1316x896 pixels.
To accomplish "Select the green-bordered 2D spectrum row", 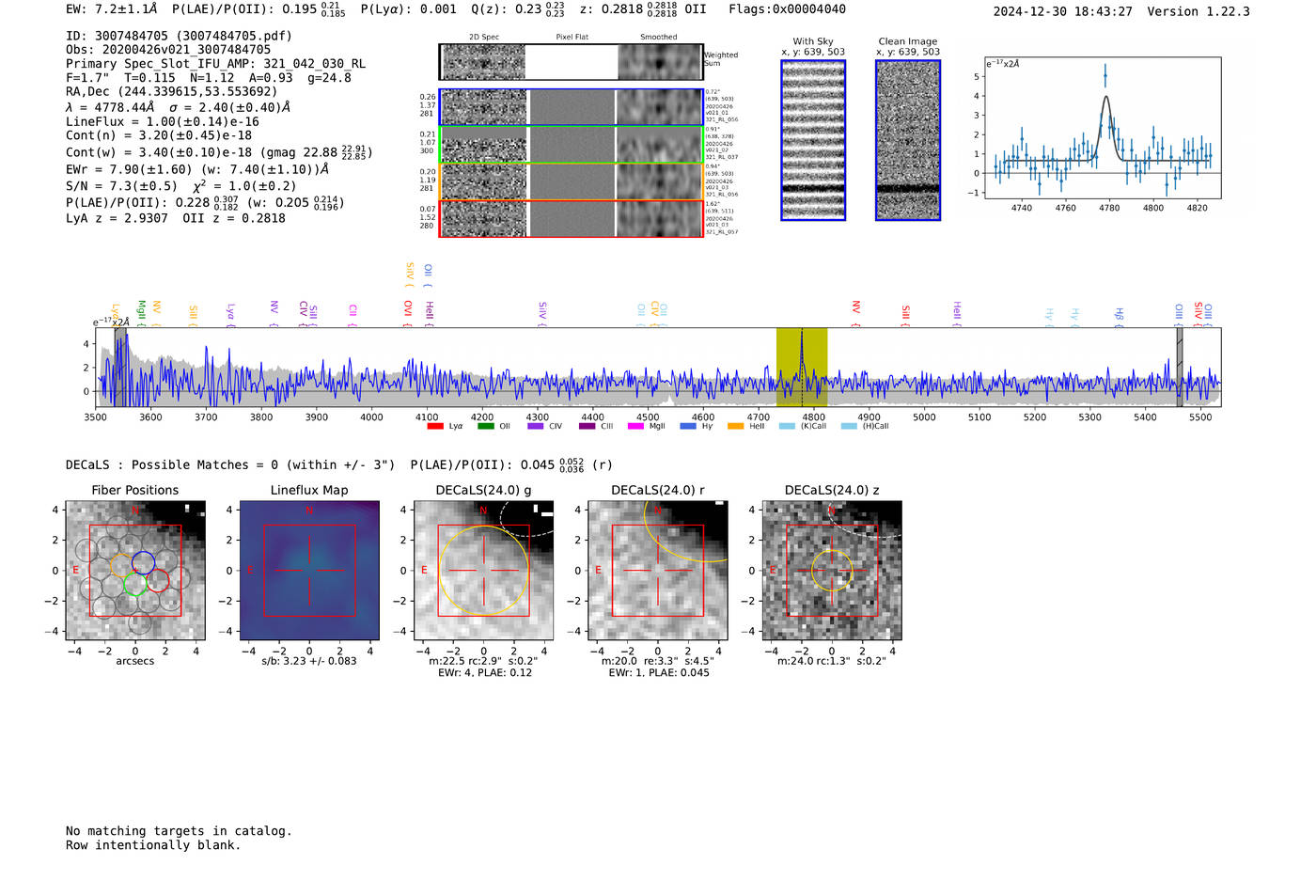I will pos(572,145).
